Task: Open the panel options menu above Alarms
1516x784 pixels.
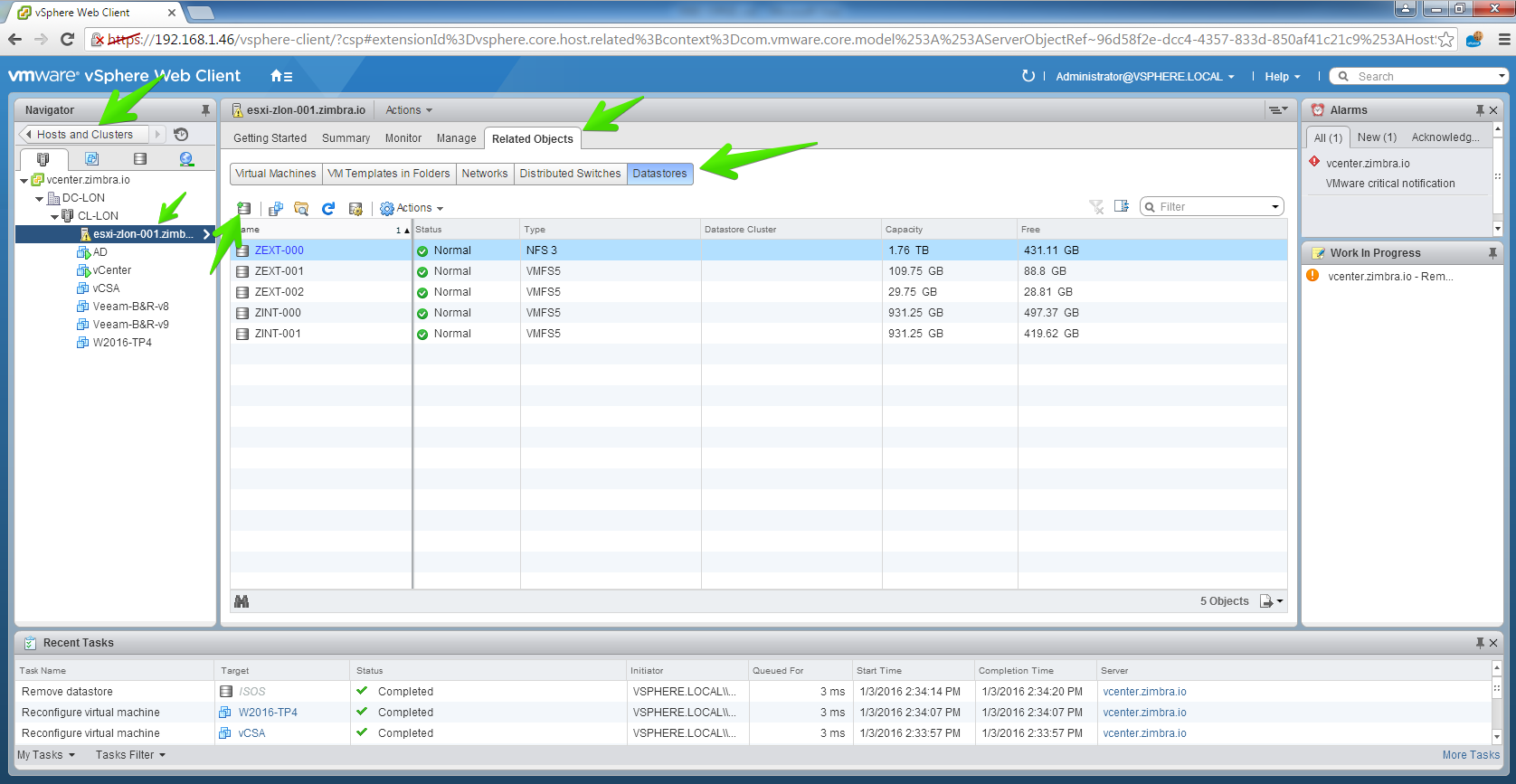Action: pos(1277,110)
